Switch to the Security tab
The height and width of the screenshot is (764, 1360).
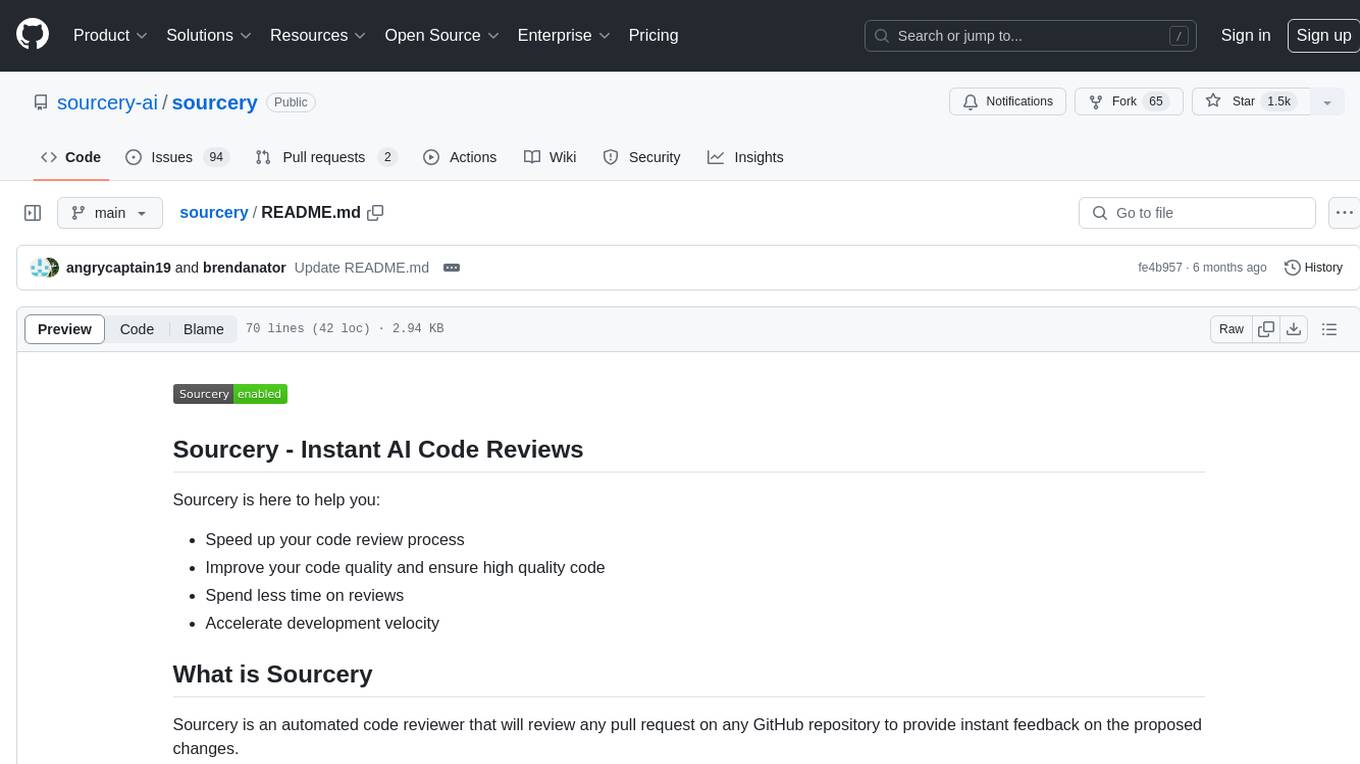(x=642, y=157)
